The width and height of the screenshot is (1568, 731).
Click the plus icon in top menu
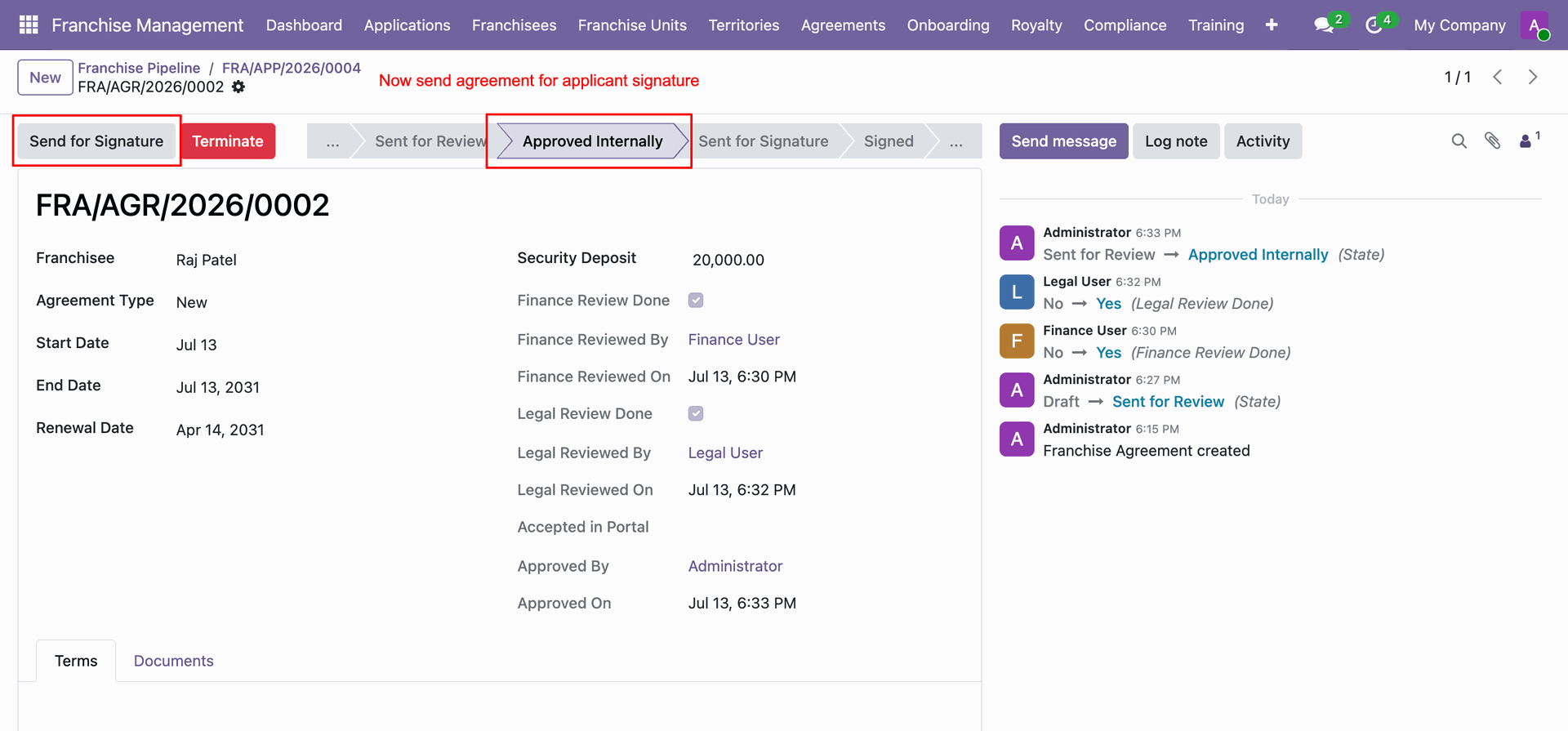1272,25
